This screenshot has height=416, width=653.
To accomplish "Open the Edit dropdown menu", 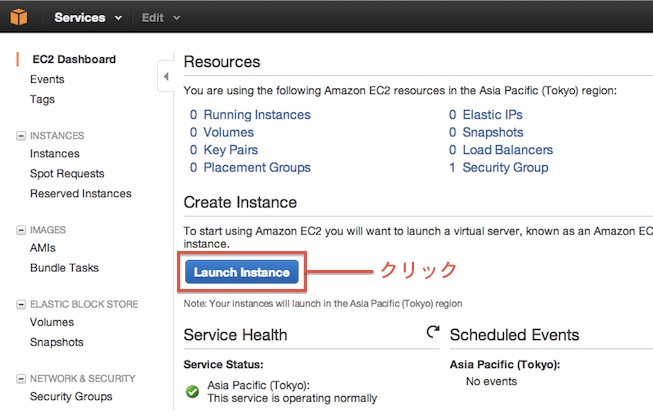I will (161, 18).
